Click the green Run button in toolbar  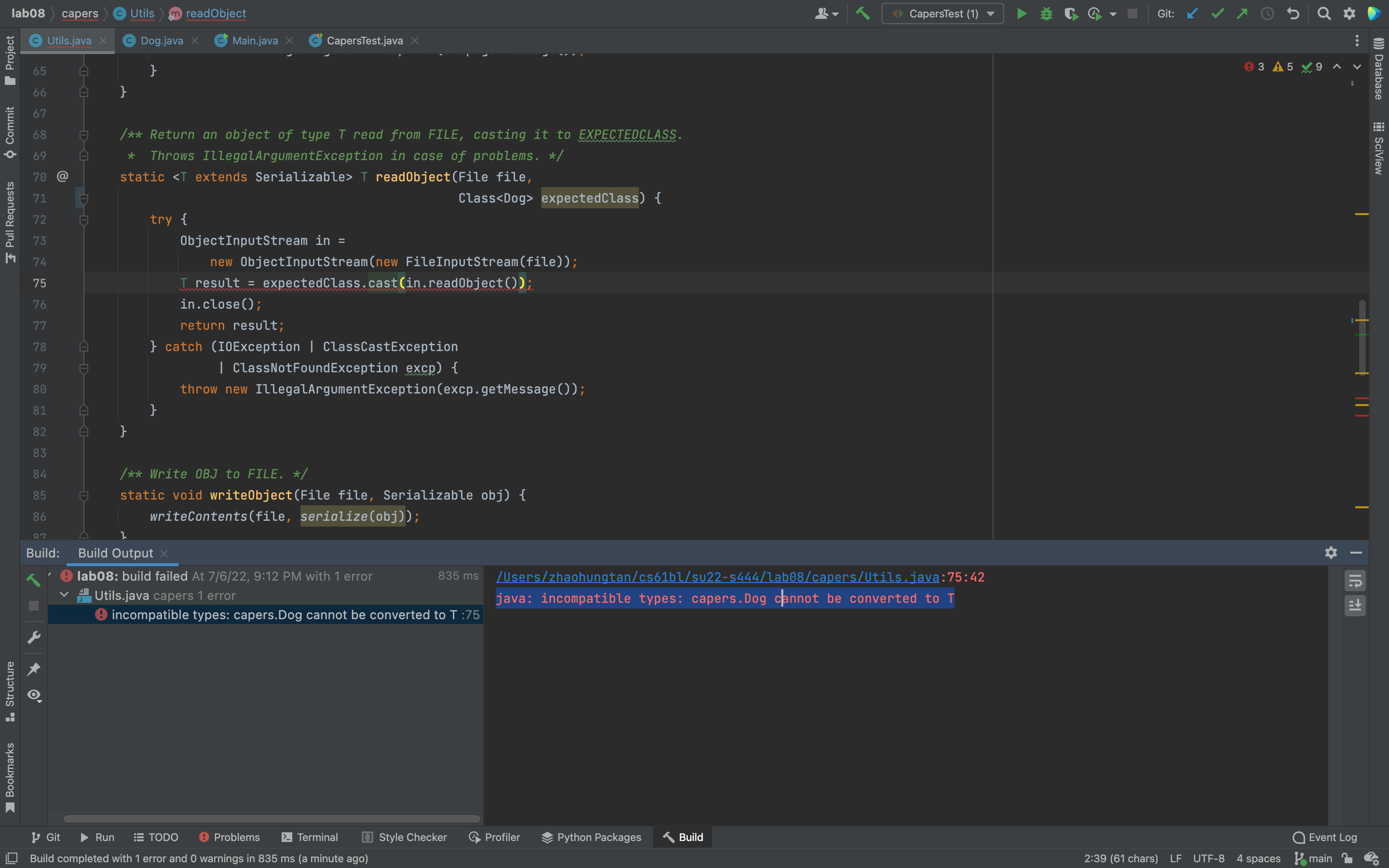(x=1021, y=14)
